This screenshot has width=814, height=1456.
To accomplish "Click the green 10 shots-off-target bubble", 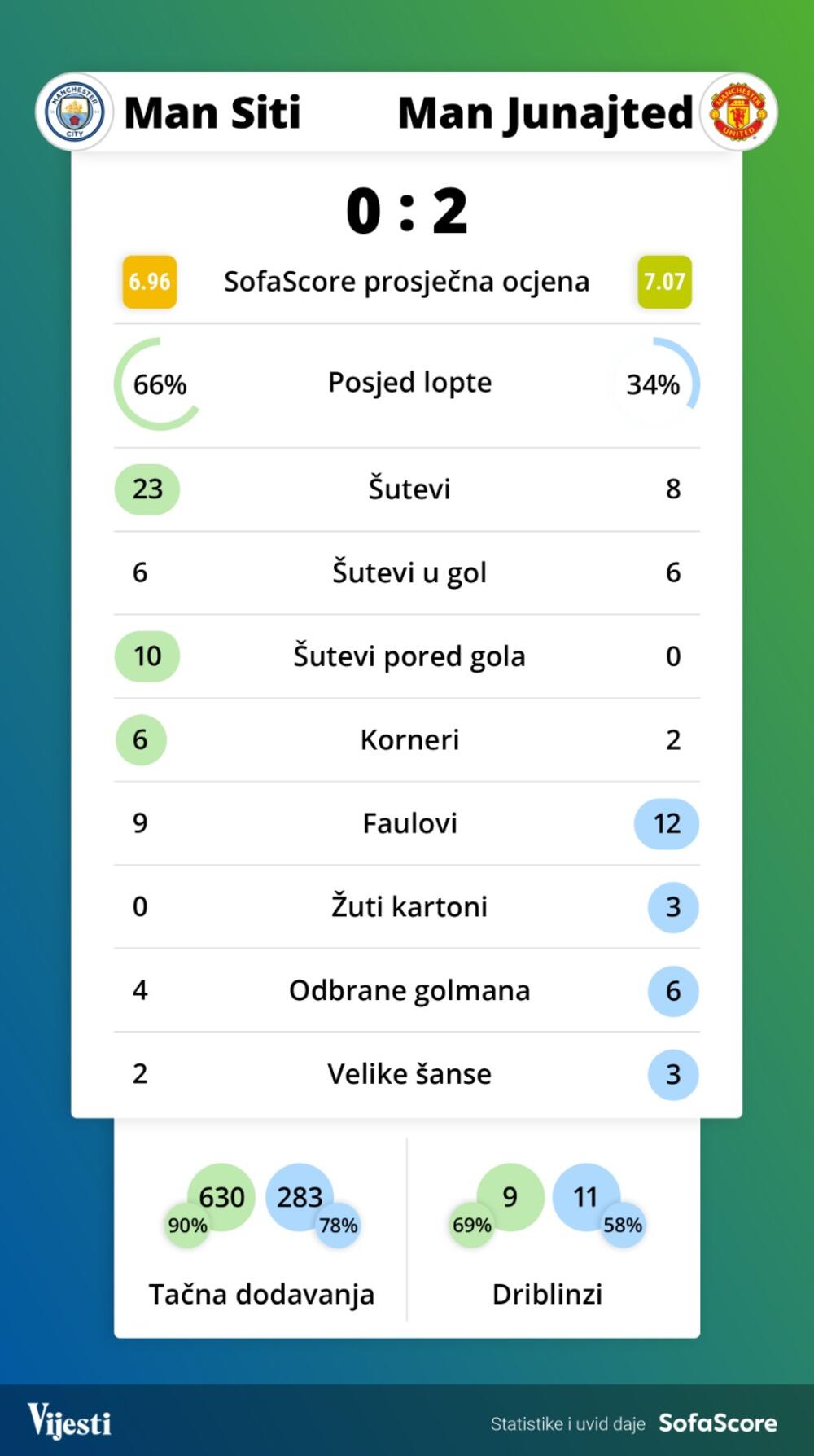I will (147, 656).
